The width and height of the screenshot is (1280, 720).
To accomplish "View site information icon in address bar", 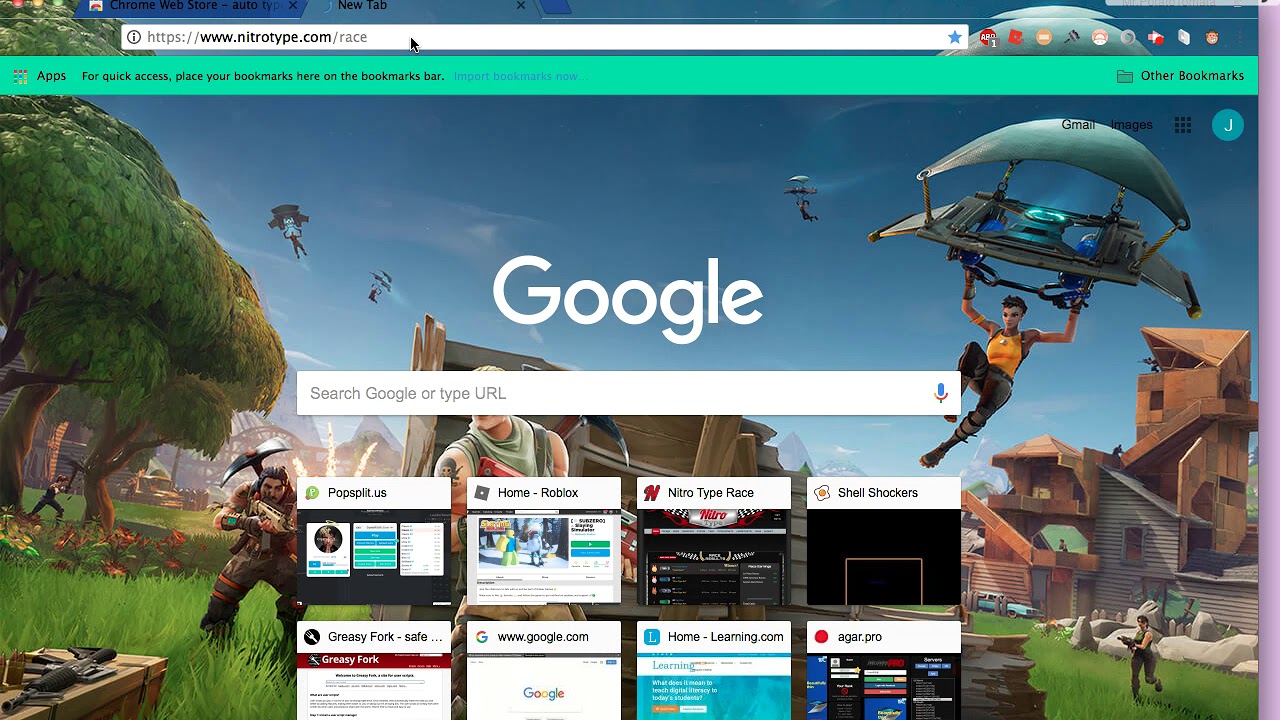I will click(134, 37).
